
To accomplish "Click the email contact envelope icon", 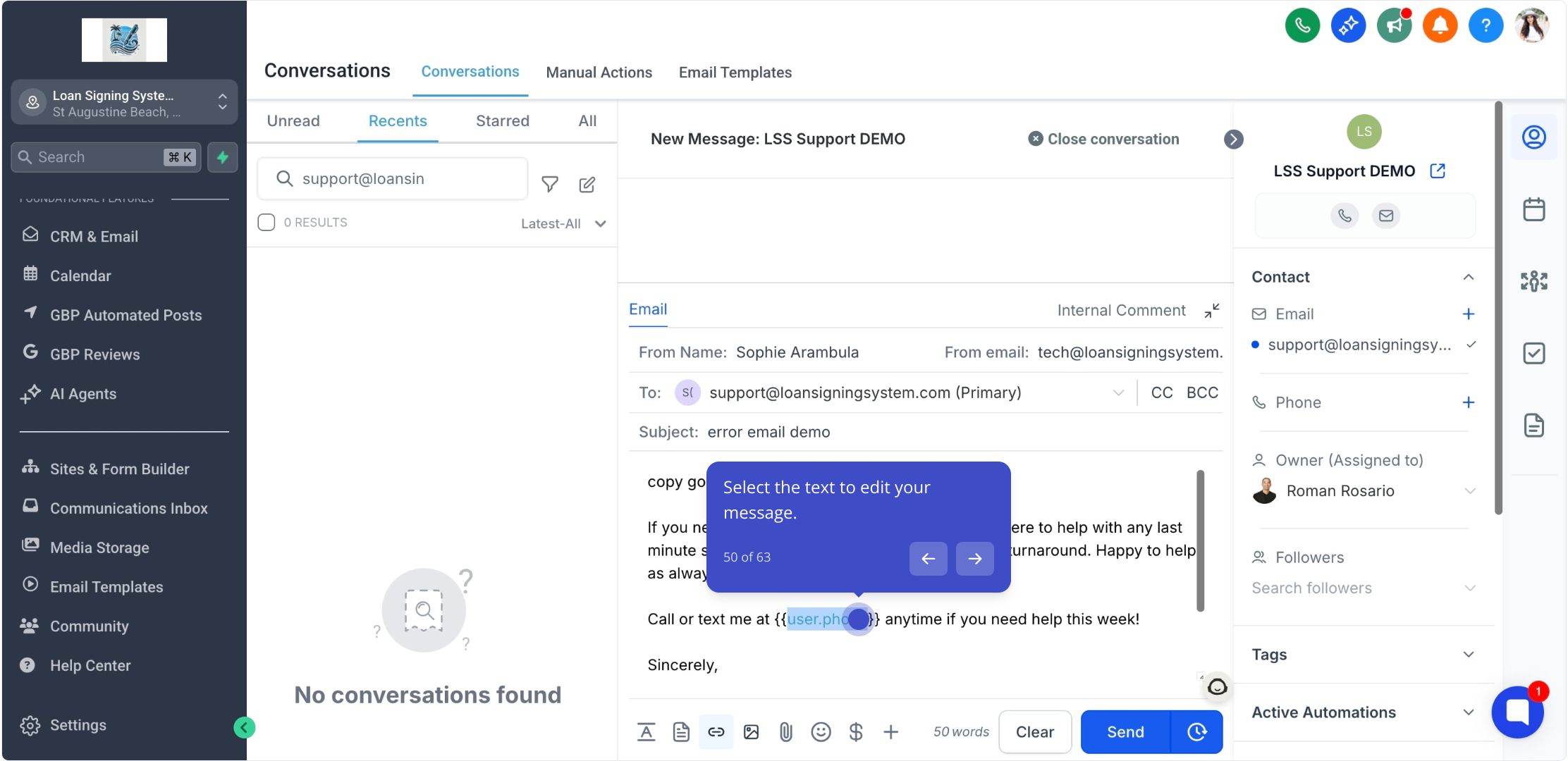I will [1386, 216].
